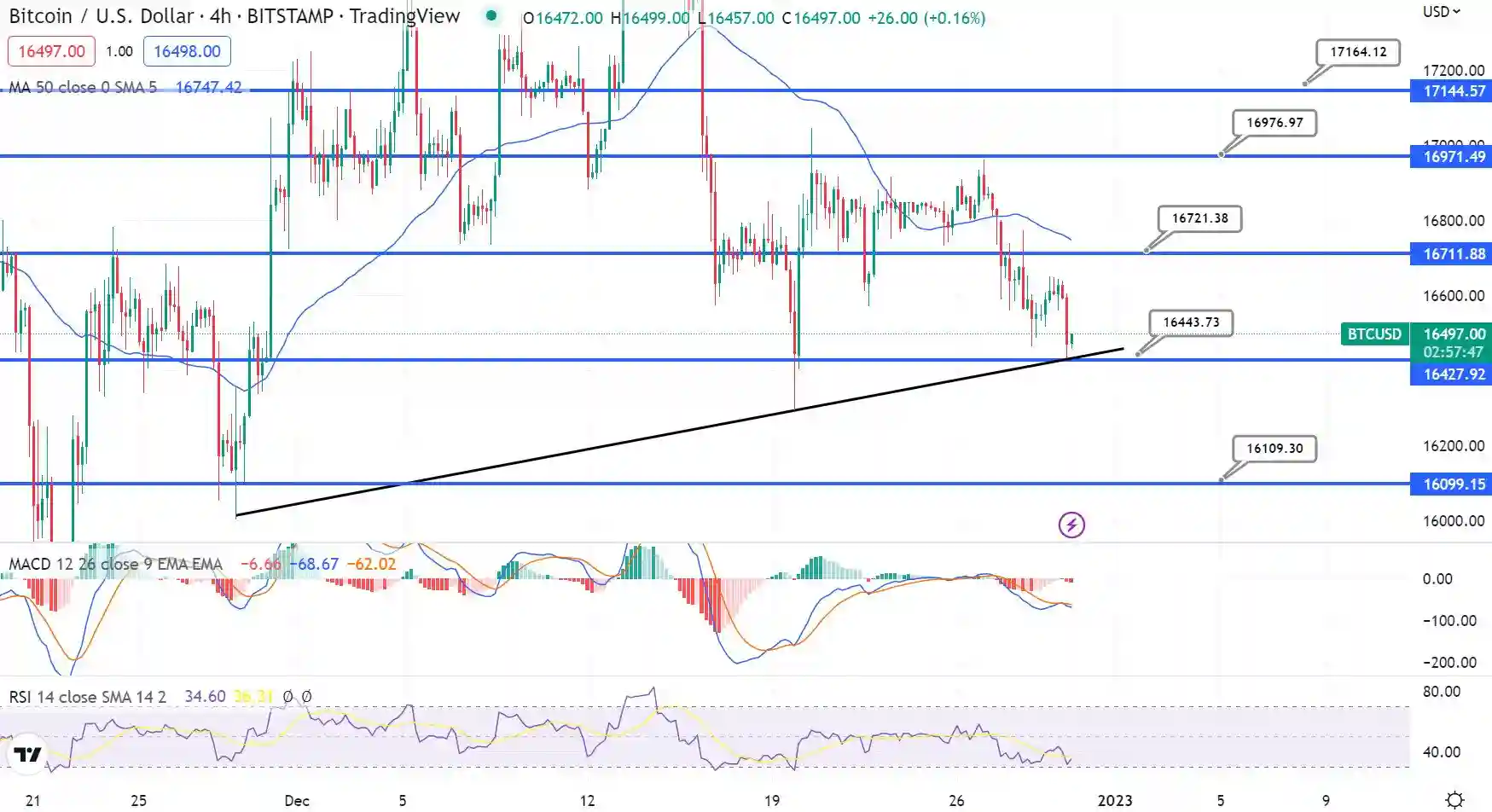Screen dimensions: 1492x812
Task: Click the -200.00 MACD scale label
Action: coord(1449,662)
